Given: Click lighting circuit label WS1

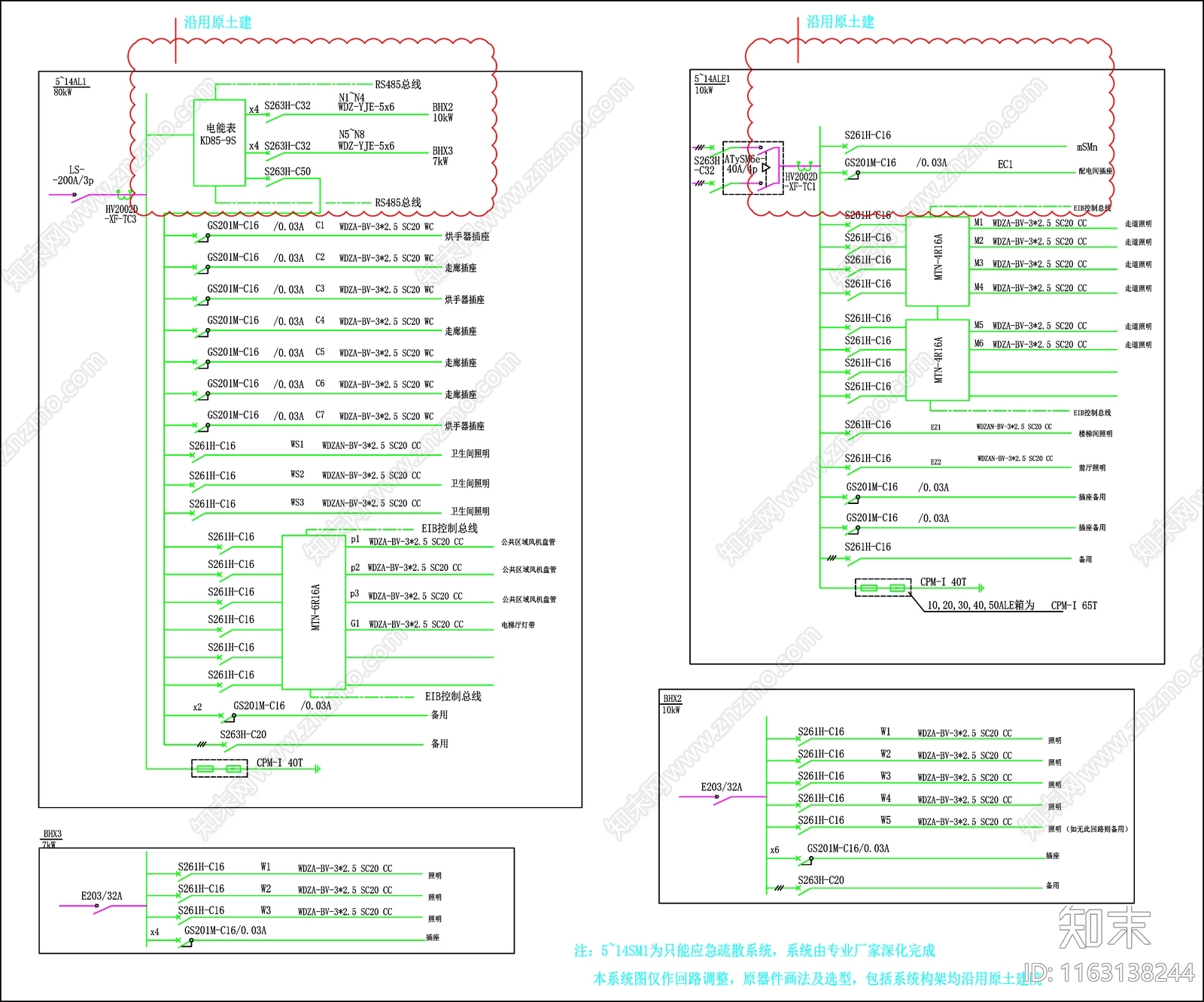Looking at the screenshot, I should [x=297, y=445].
